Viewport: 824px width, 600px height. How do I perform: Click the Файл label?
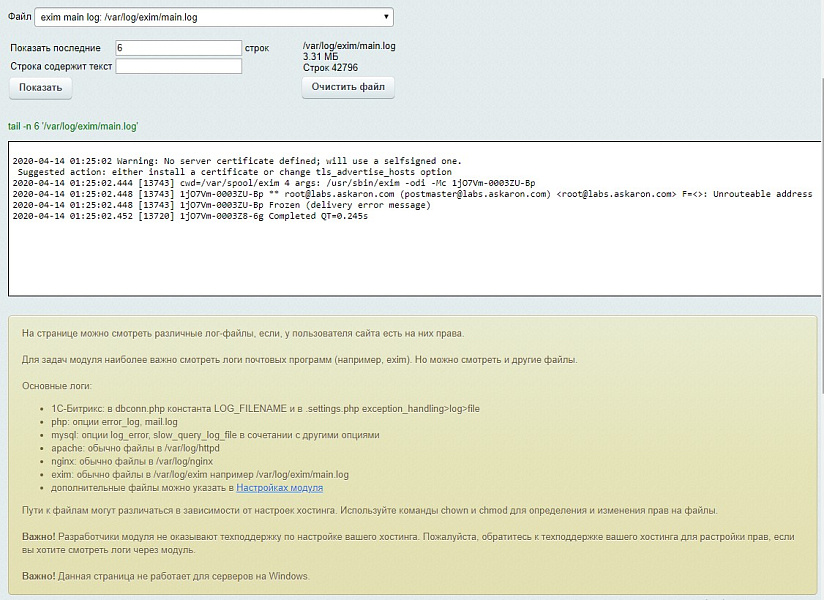(18, 17)
